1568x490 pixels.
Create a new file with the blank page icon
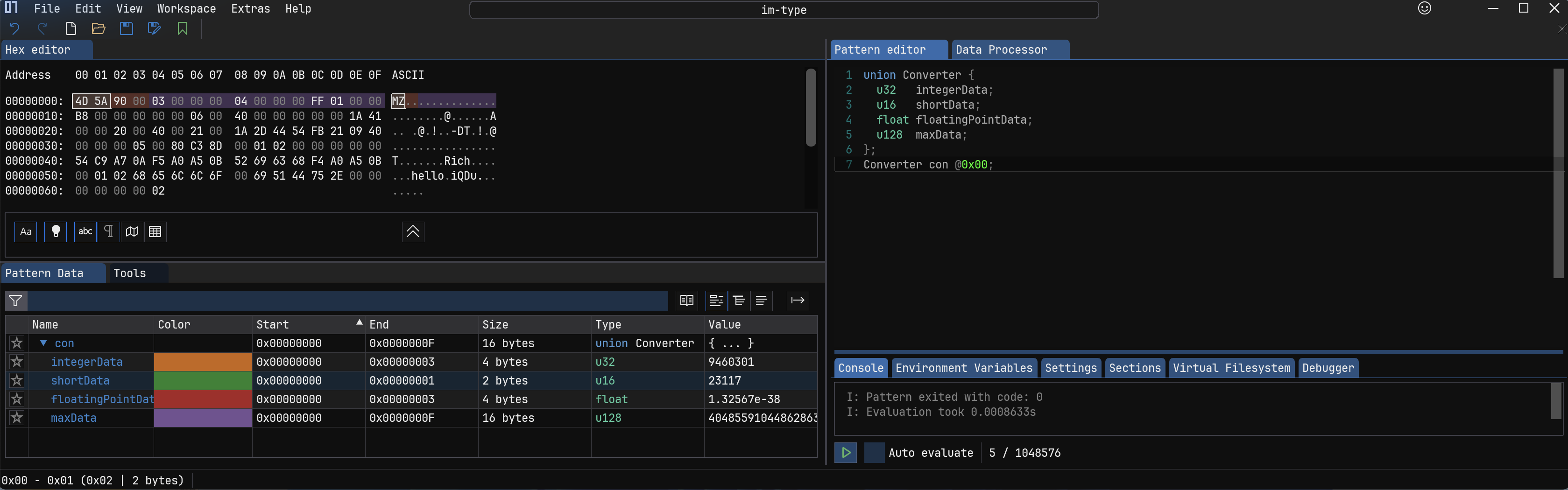pos(71,28)
